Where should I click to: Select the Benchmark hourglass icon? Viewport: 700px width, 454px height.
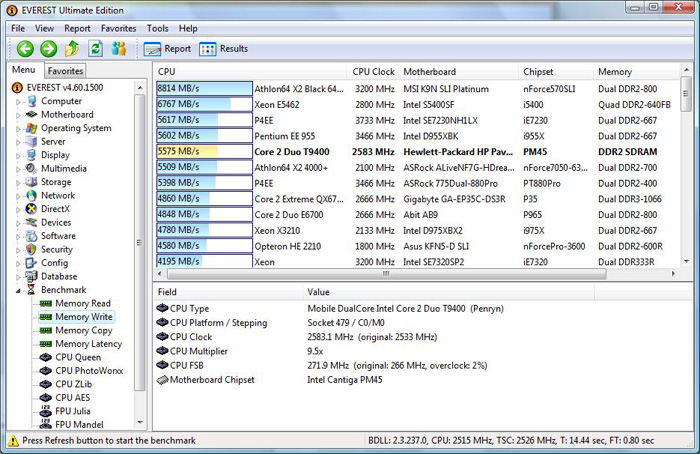point(31,290)
